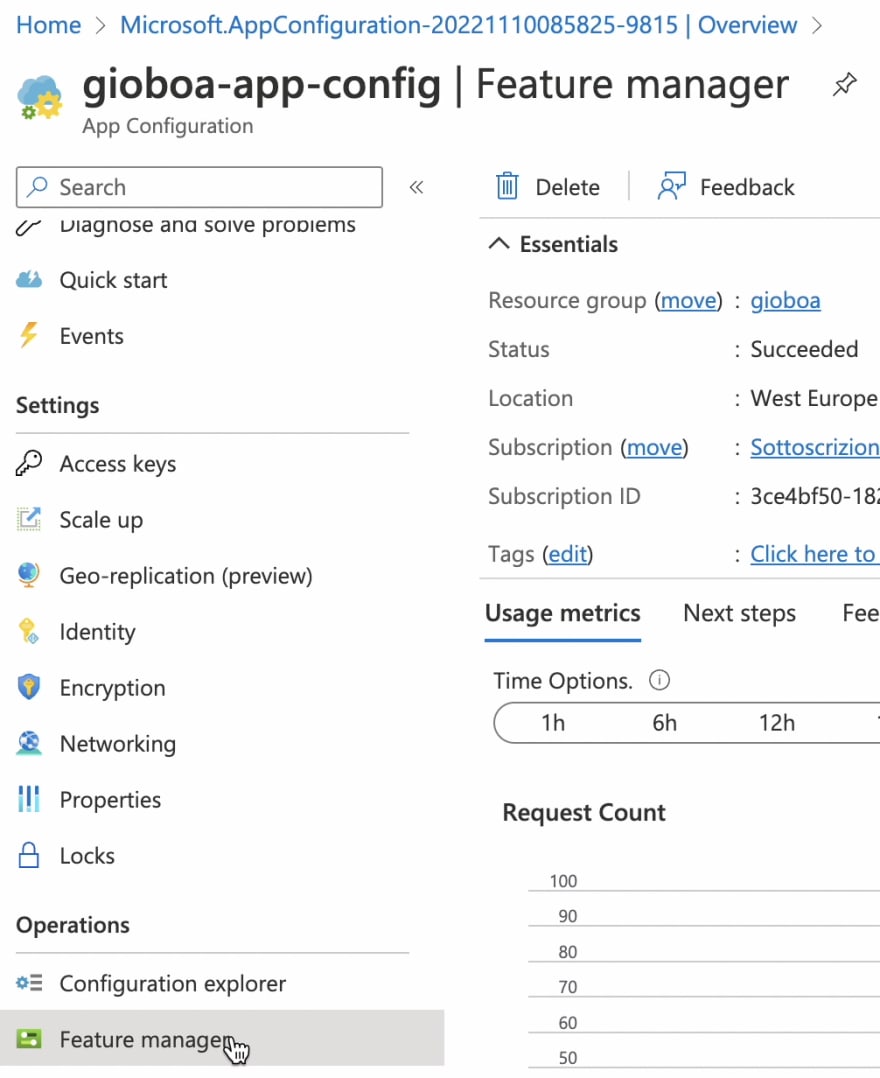
Task: Select the 6h time option
Action: pyautogui.click(x=664, y=723)
